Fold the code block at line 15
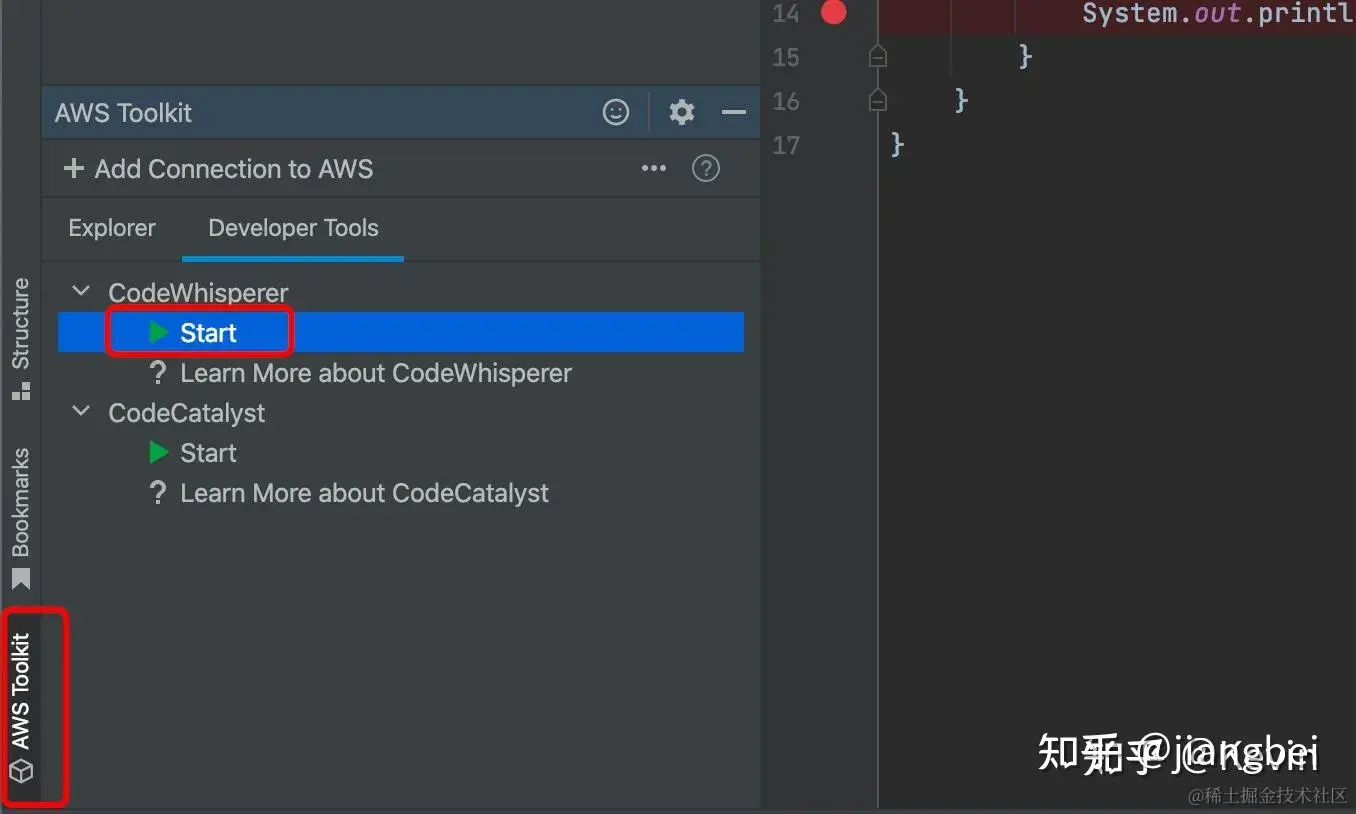 [x=878, y=56]
